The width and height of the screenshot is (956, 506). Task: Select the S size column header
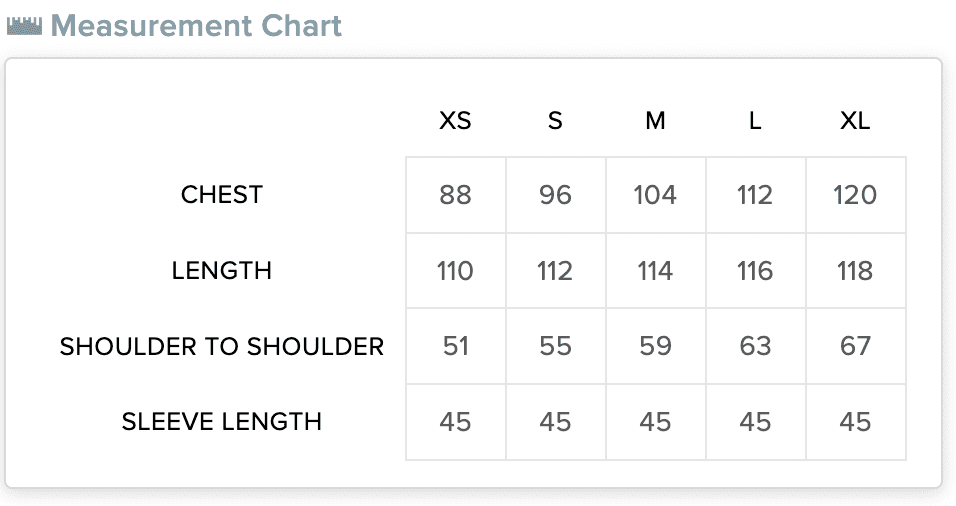coord(555,121)
